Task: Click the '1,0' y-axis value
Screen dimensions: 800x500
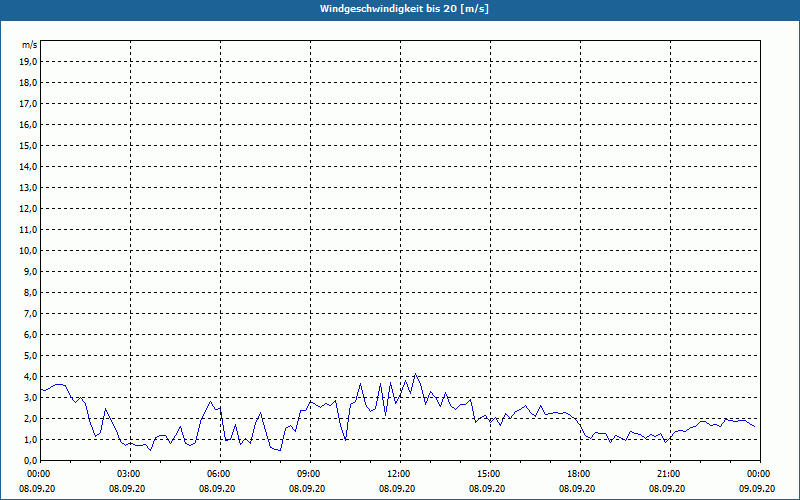Action: pyautogui.click(x=32, y=439)
